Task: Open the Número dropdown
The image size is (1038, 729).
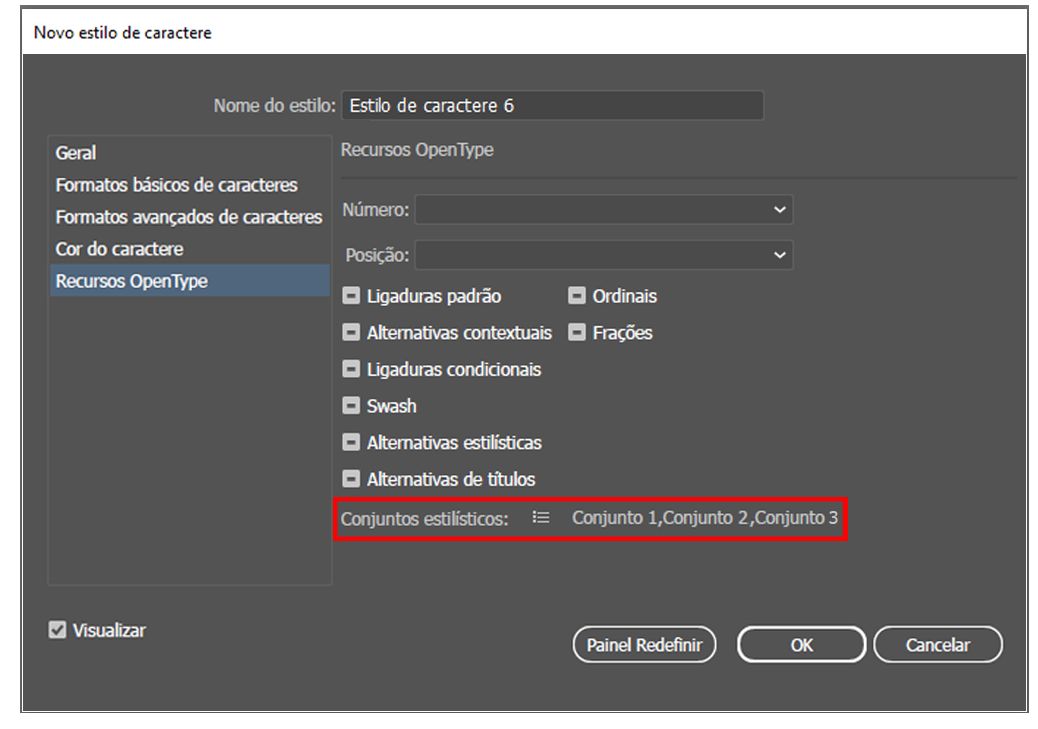Action: [x=604, y=209]
